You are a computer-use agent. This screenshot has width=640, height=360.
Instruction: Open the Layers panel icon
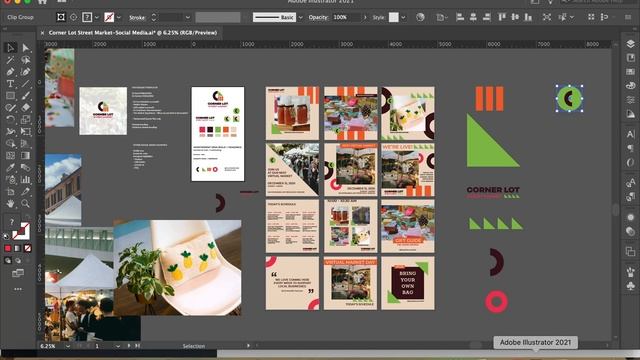[x=630, y=44]
